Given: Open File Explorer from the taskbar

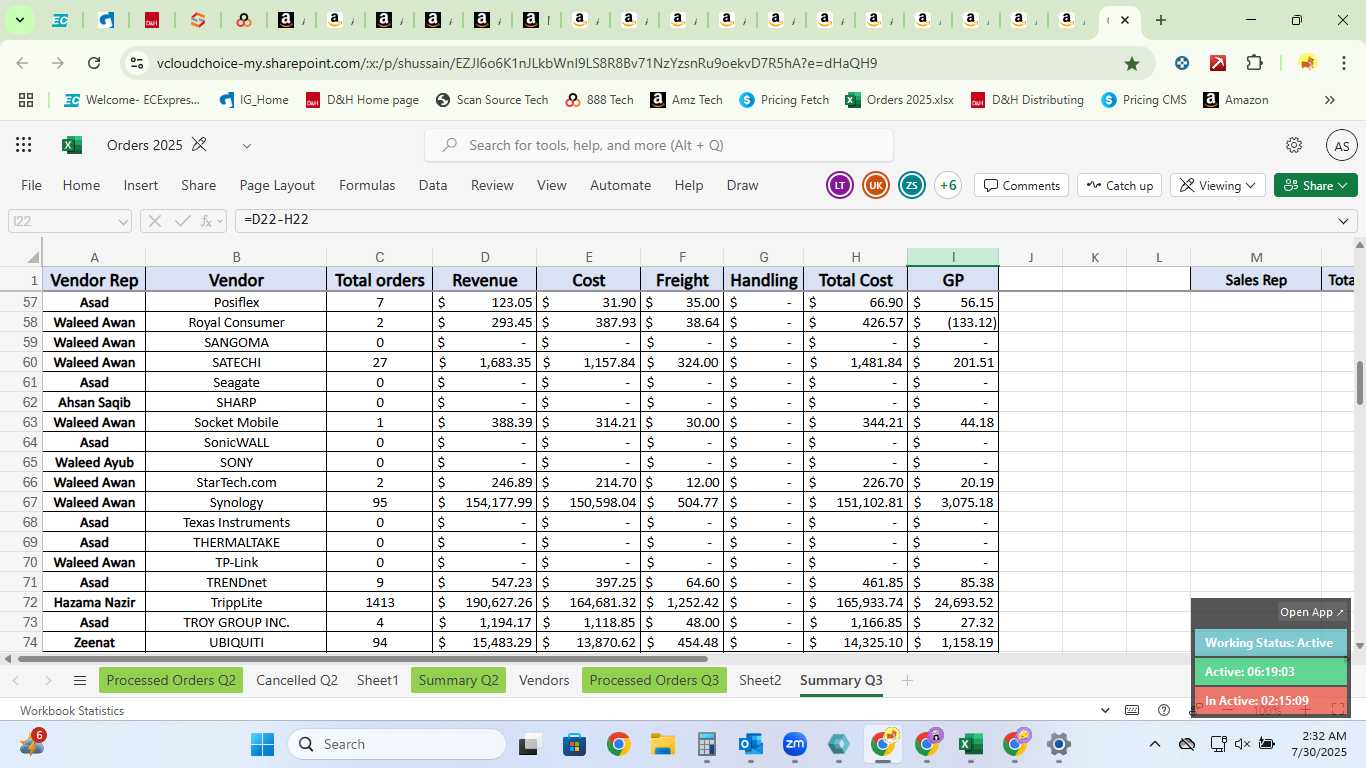Looking at the screenshot, I should (663, 744).
